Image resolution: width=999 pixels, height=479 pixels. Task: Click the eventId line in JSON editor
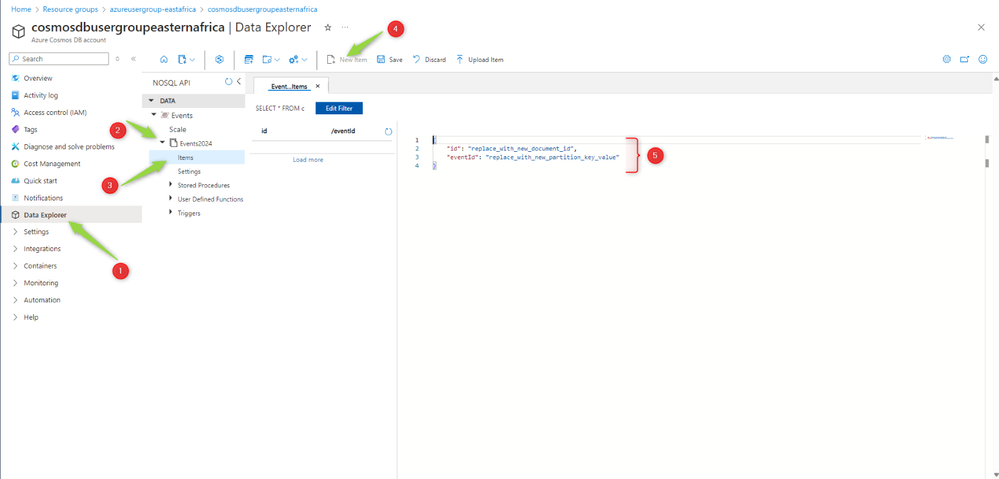pos(534,157)
